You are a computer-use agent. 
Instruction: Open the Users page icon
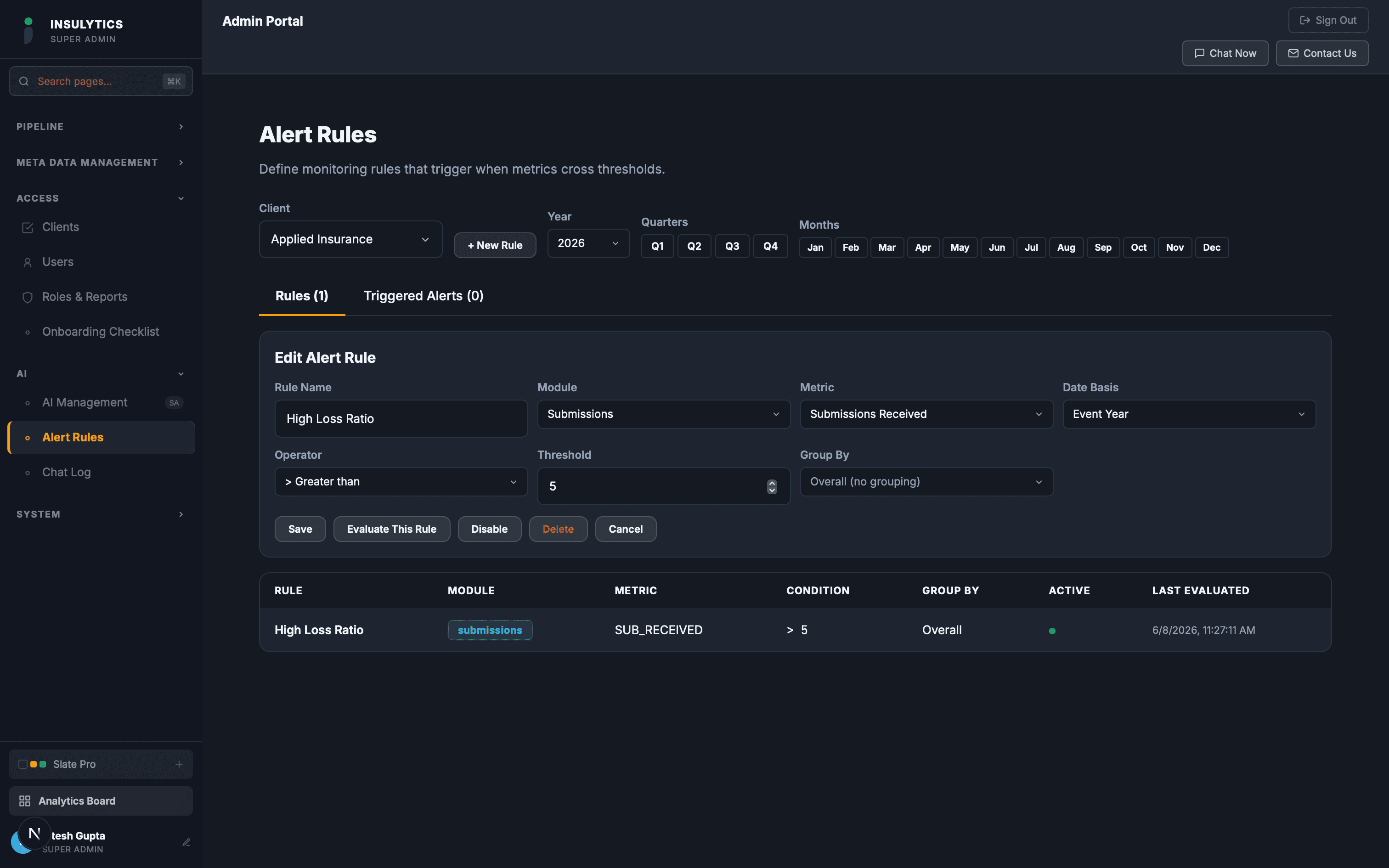27,262
